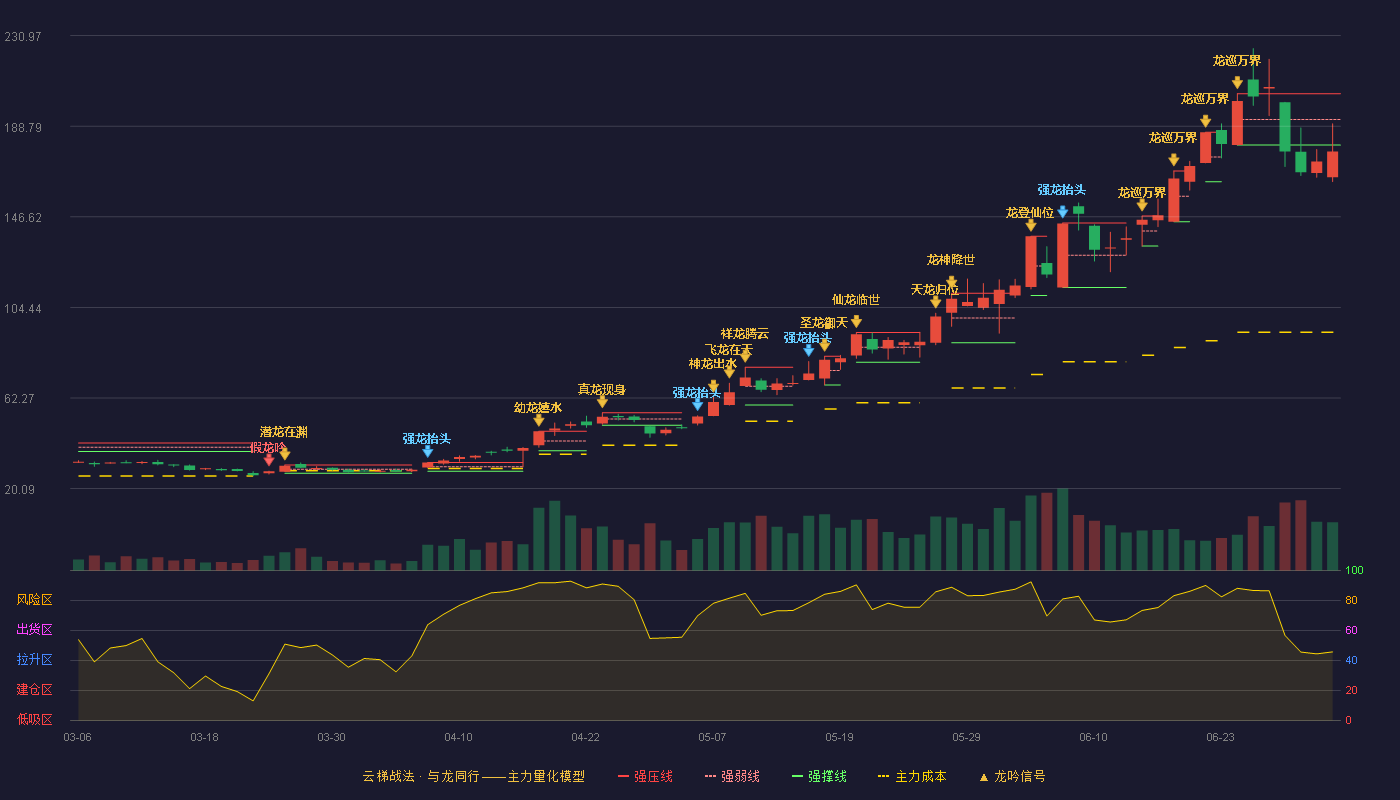Click the 06-23 date label
The image size is (1400, 800).
[1220, 737]
